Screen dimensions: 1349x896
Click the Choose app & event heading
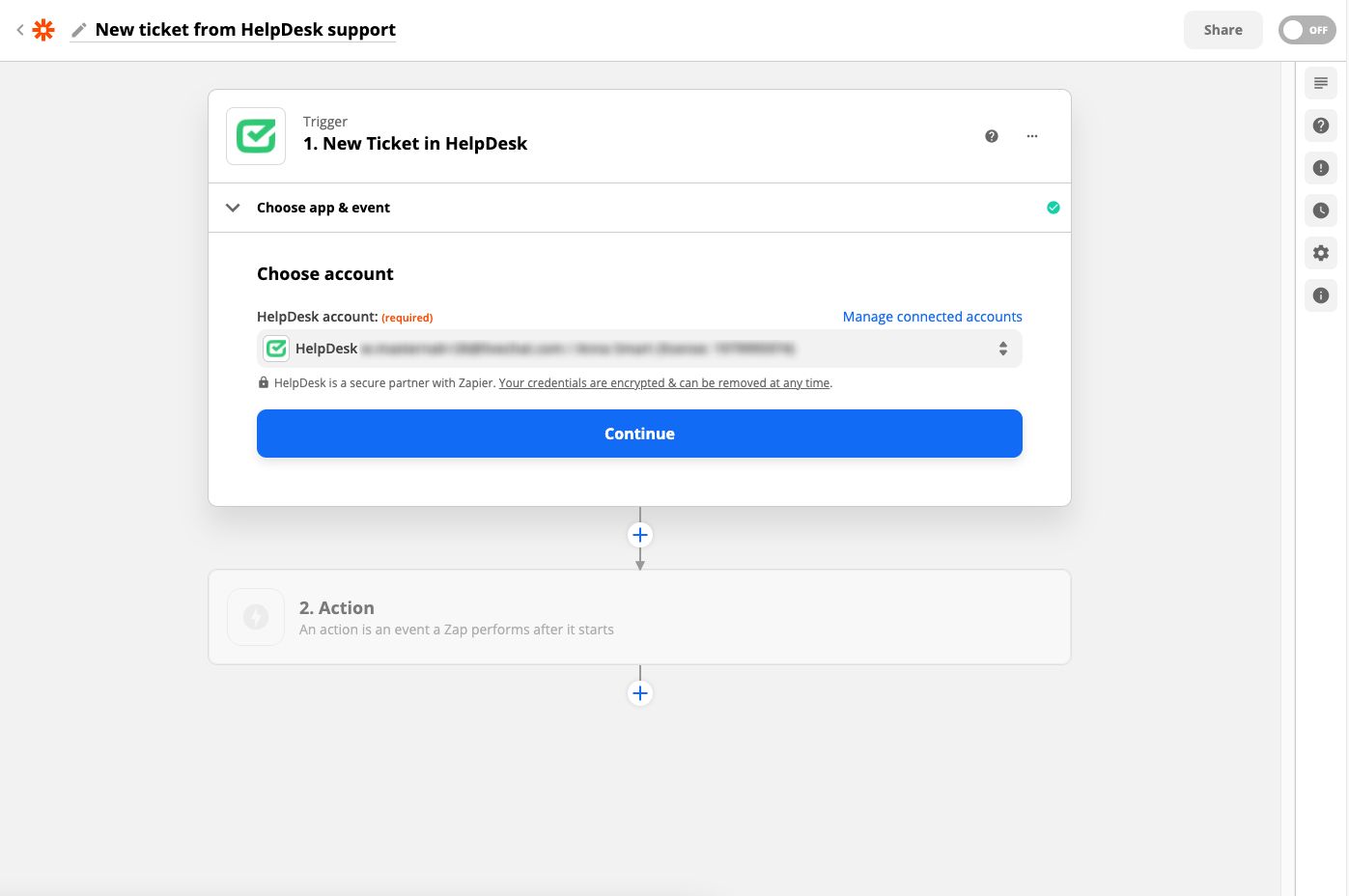pyautogui.click(x=323, y=208)
